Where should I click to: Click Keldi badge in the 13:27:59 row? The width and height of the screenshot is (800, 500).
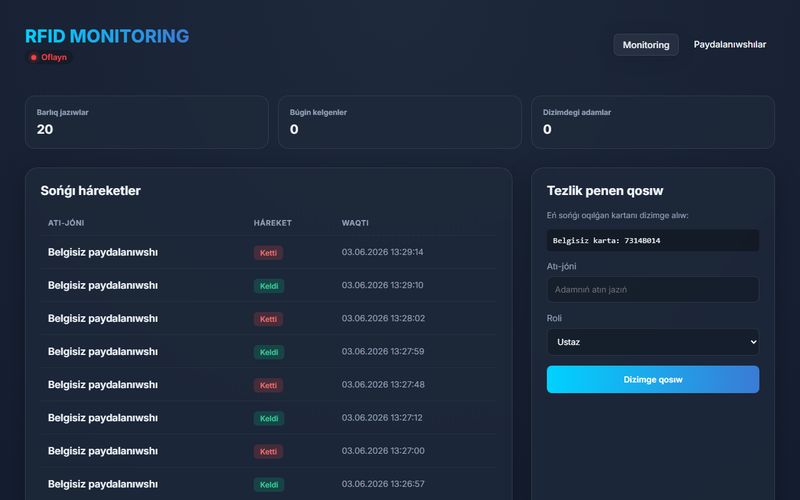coord(269,352)
